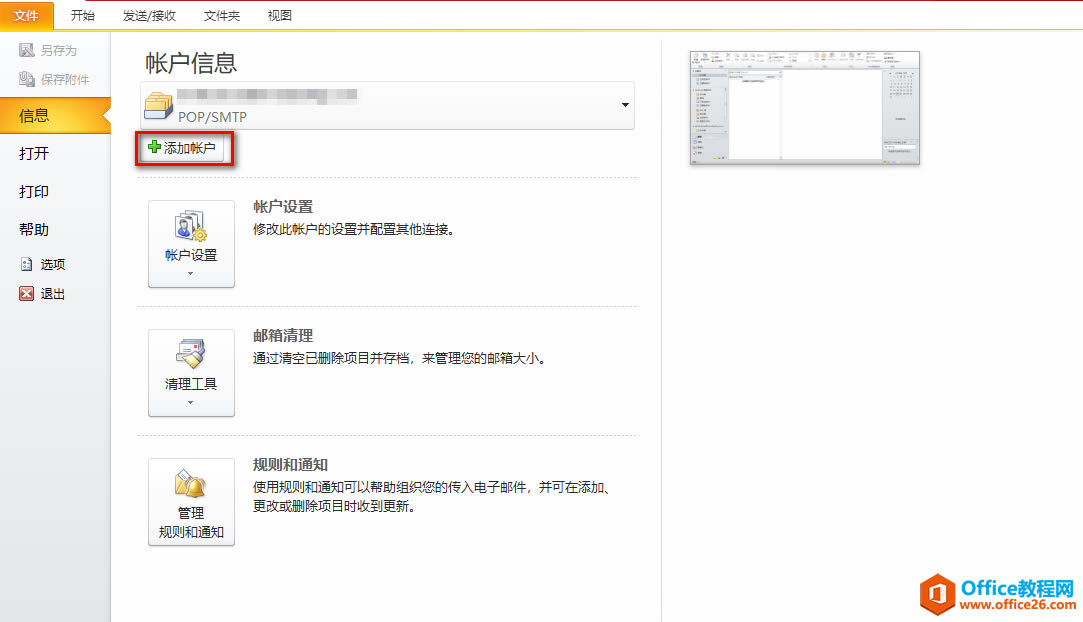Screen dimensions: 1083x622
Task: Choose 打印 from the backstage menu
Action: pyautogui.click(x=34, y=192)
